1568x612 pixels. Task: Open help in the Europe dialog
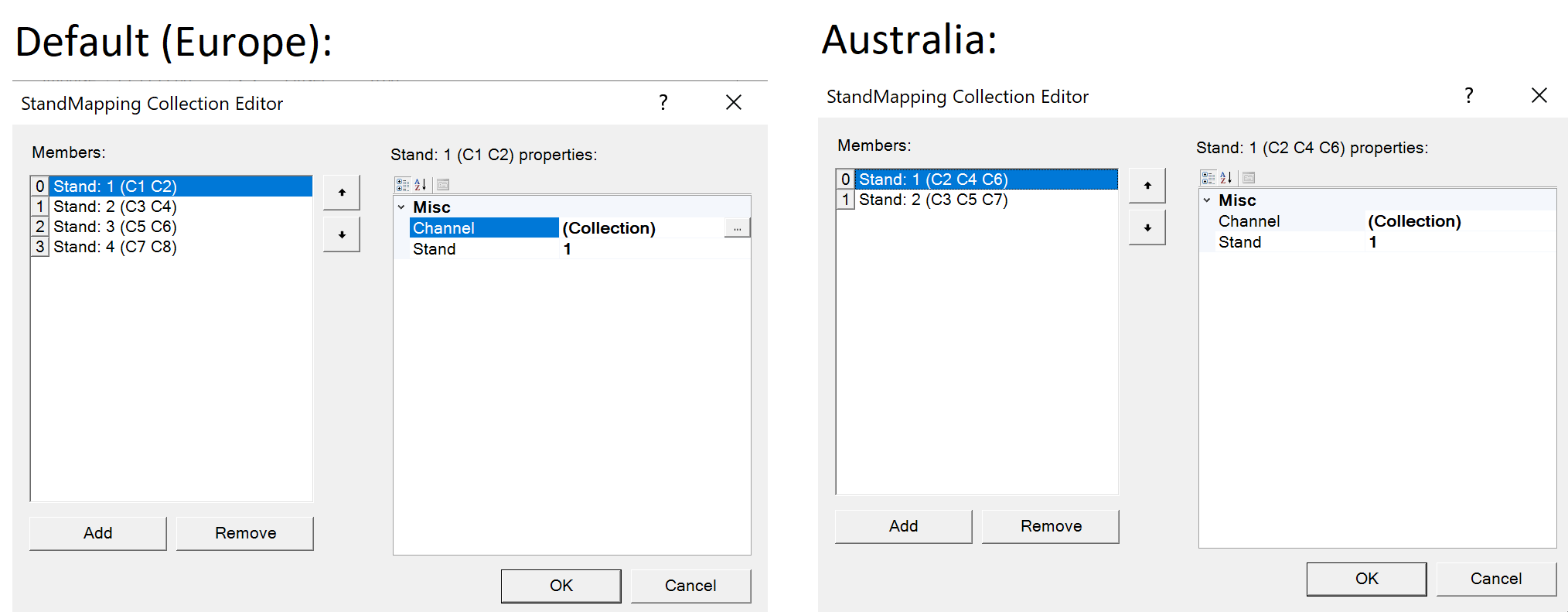[663, 102]
